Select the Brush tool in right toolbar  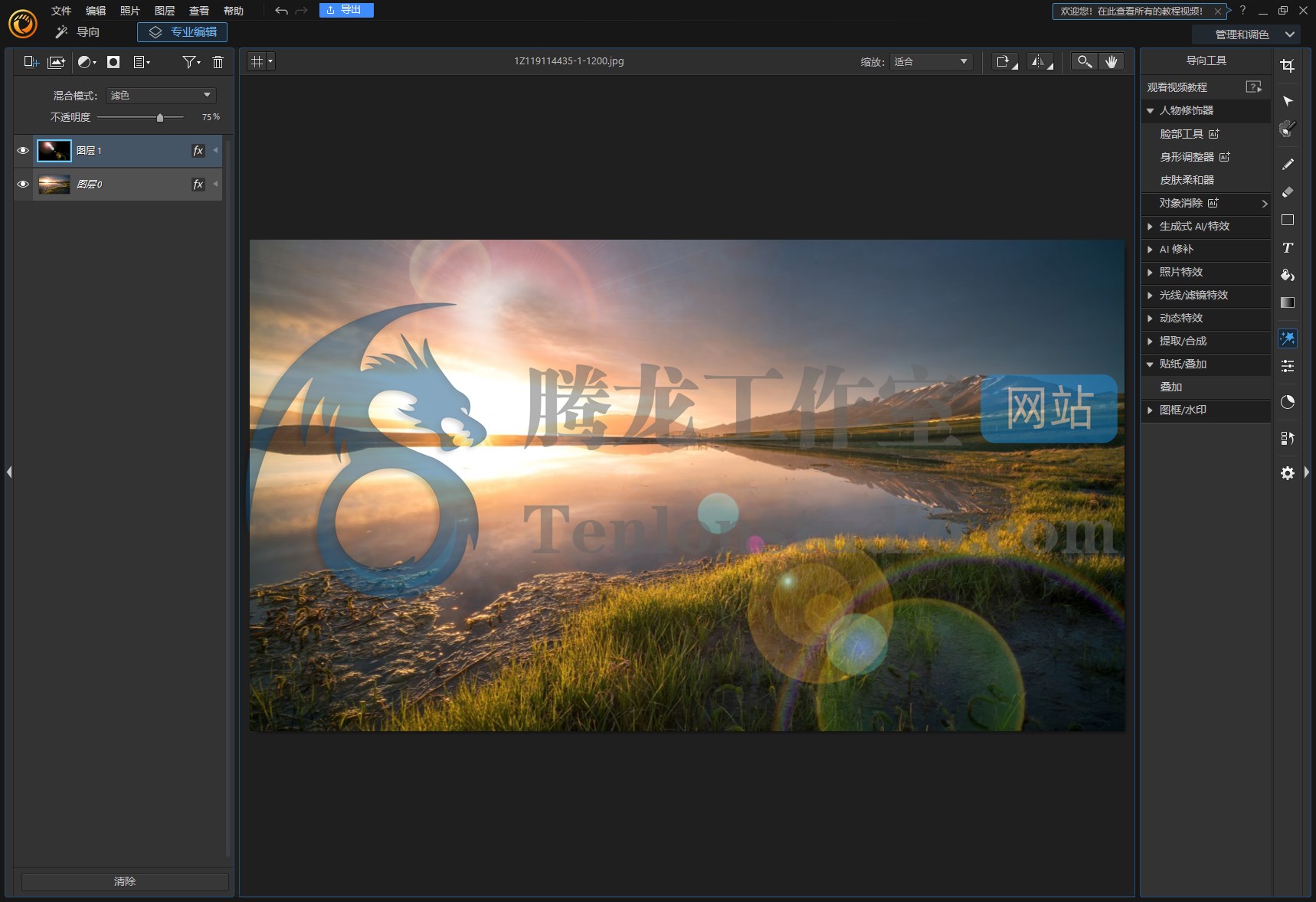1288,129
